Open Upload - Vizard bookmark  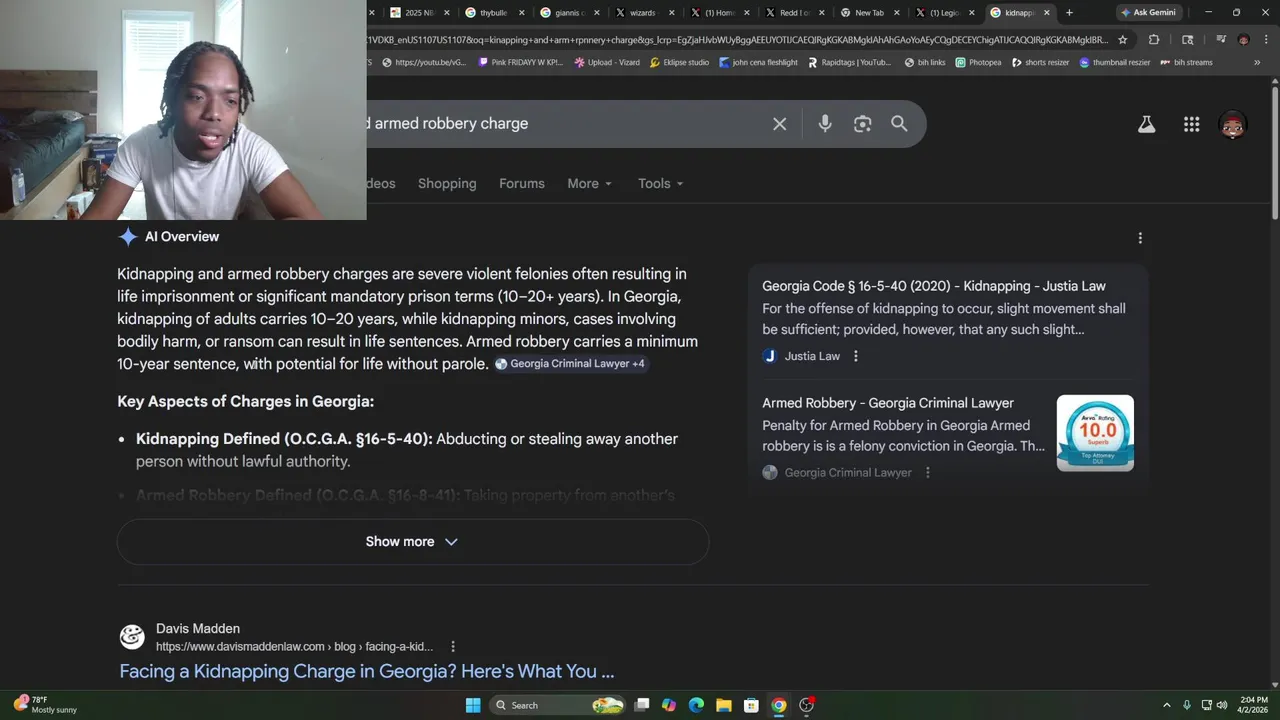pyautogui.click(x=607, y=62)
